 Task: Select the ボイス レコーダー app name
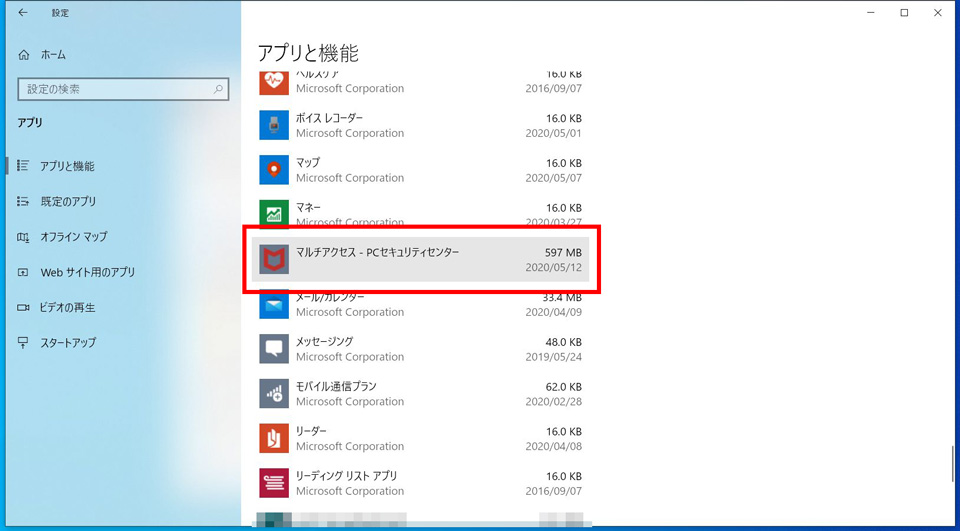point(329,118)
